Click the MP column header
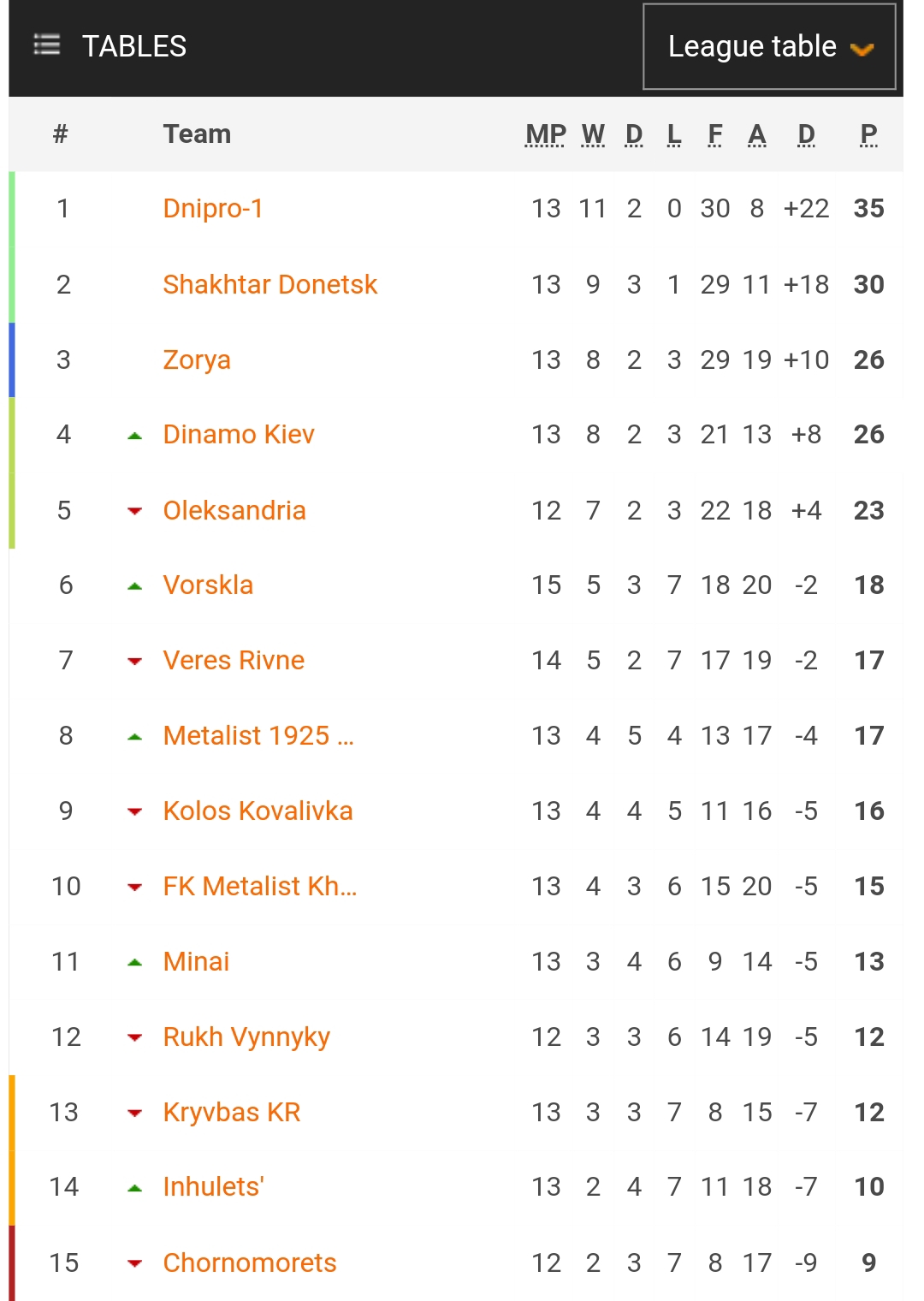 (545, 134)
